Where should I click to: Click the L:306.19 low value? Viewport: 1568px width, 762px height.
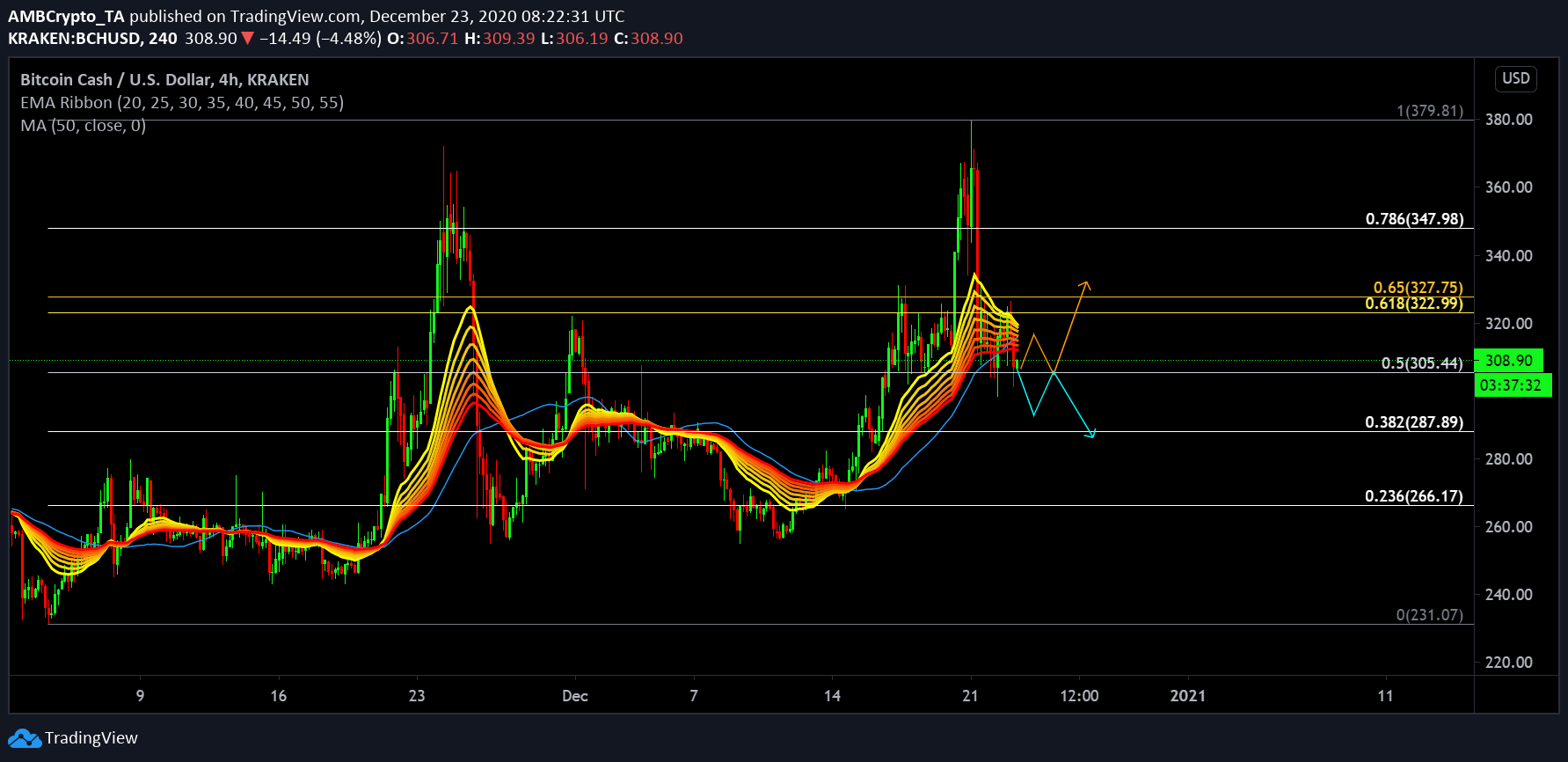coord(574,39)
